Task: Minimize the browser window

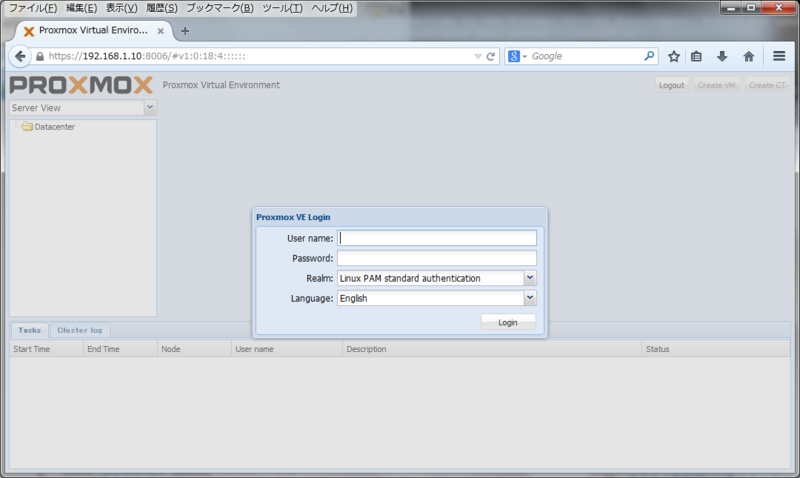Action: (x=732, y=8)
